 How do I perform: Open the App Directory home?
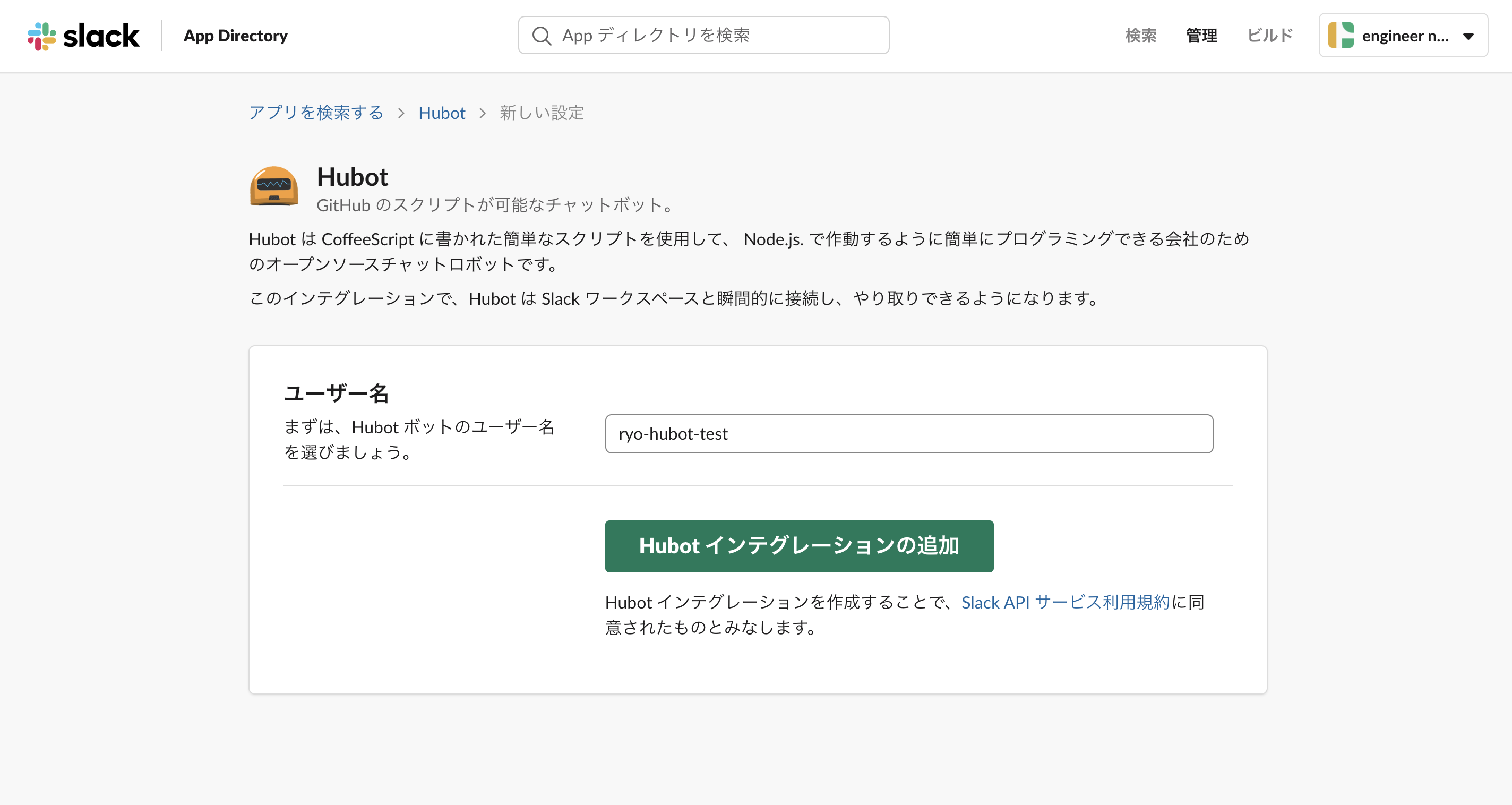[x=234, y=35]
